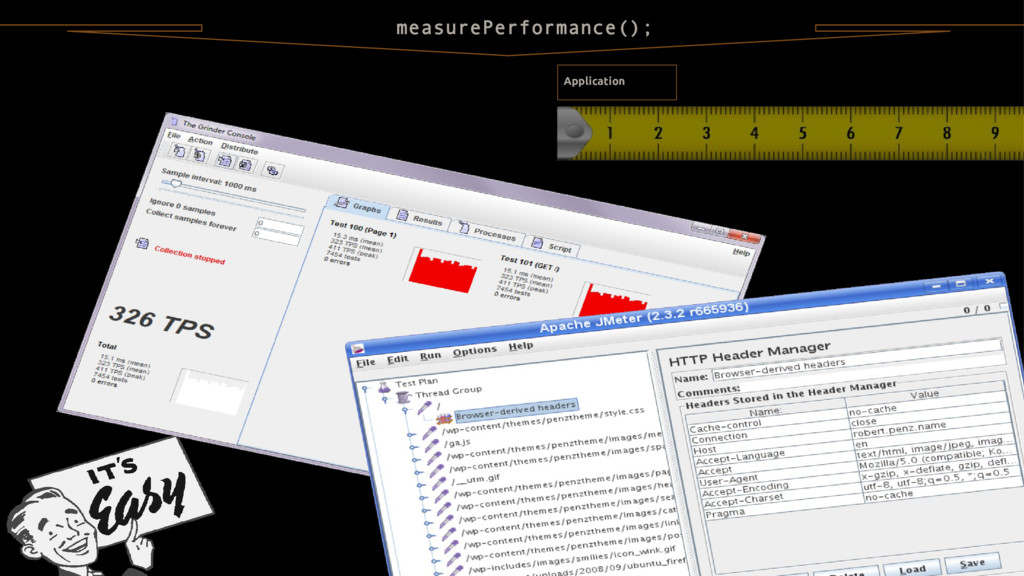
Task: Click the Application box on the slide
Action: (x=616, y=82)
